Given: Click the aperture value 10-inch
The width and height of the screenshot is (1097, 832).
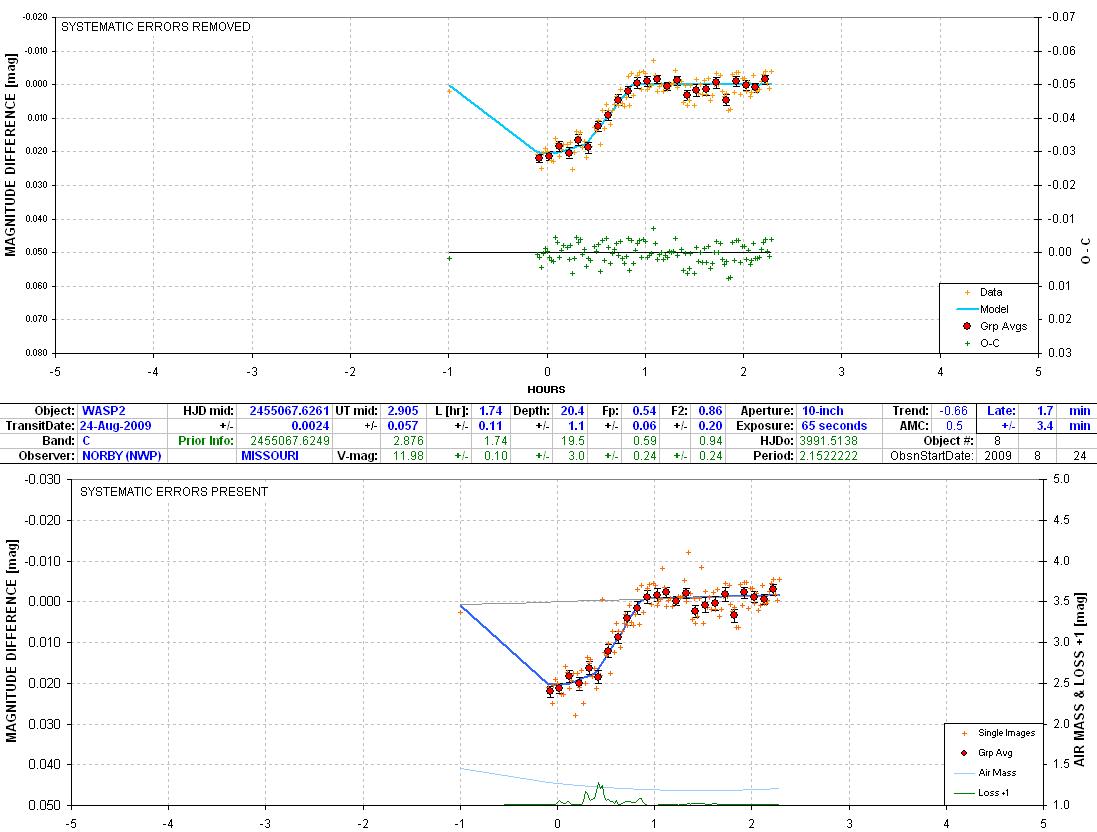Looking at the screenshot, I should pos(822,411).
